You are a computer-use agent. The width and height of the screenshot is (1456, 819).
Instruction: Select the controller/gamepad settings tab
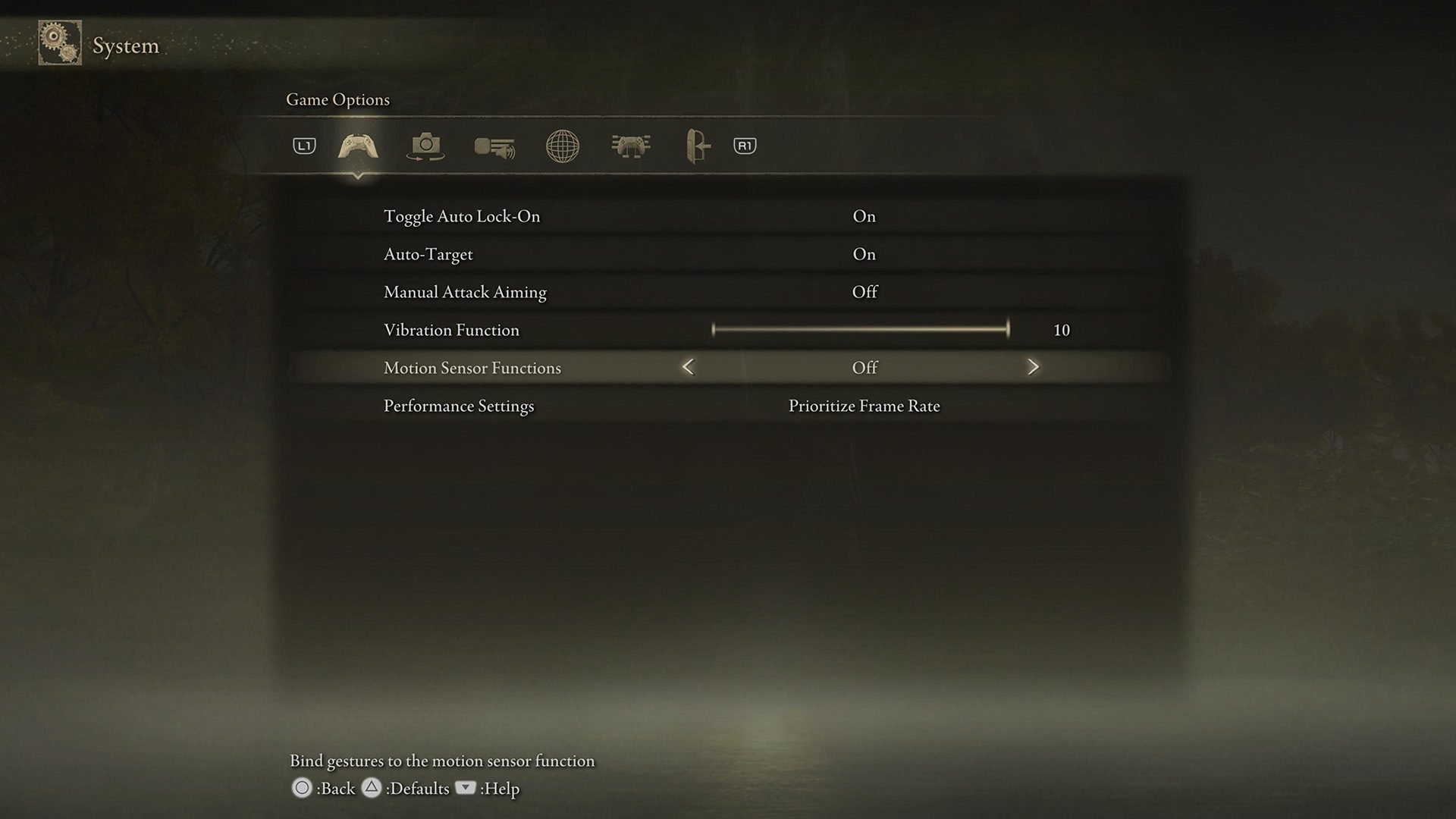(x=358, y=145)
